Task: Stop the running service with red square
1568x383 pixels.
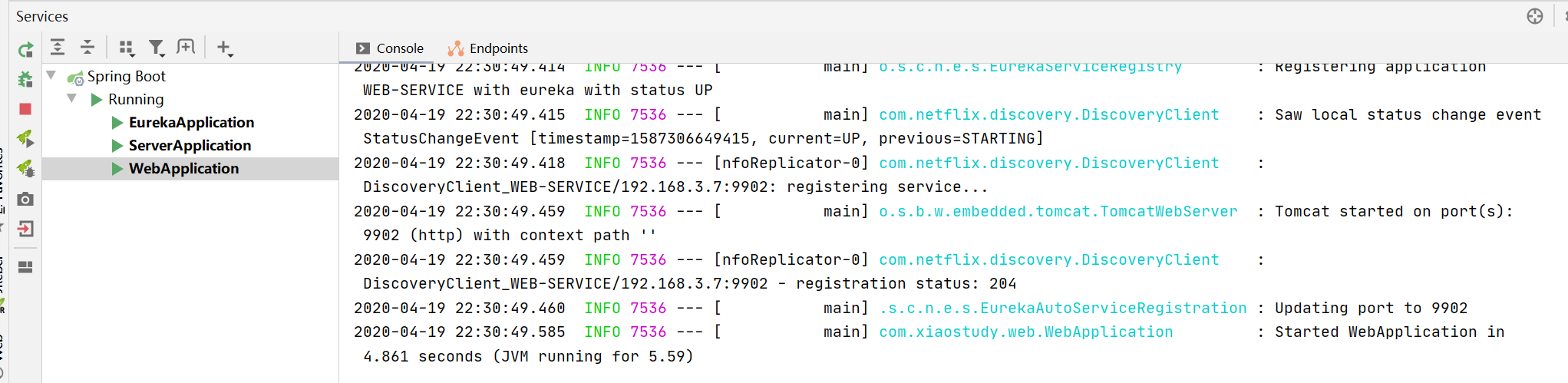Action: tap(25, 109)
